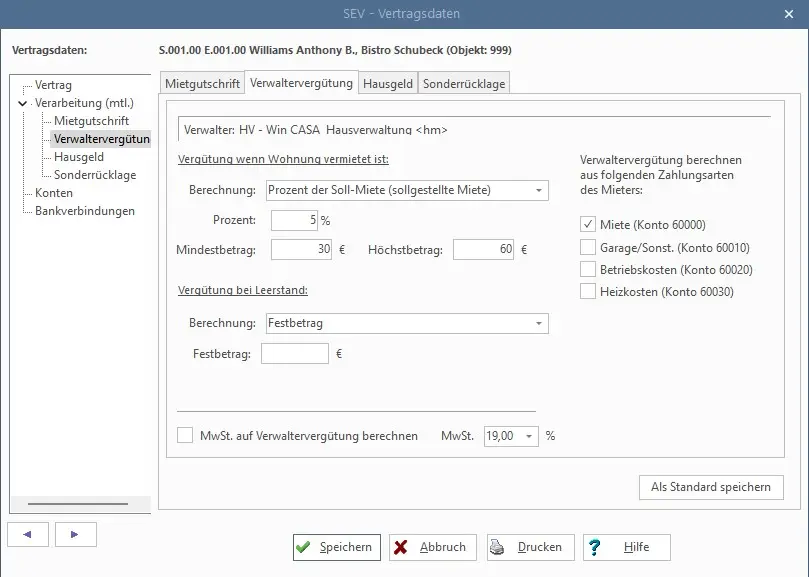Go to previous contract with left arrow
Image resolution: width=809 pixels, height=577 pixels.
pos(28,534)
